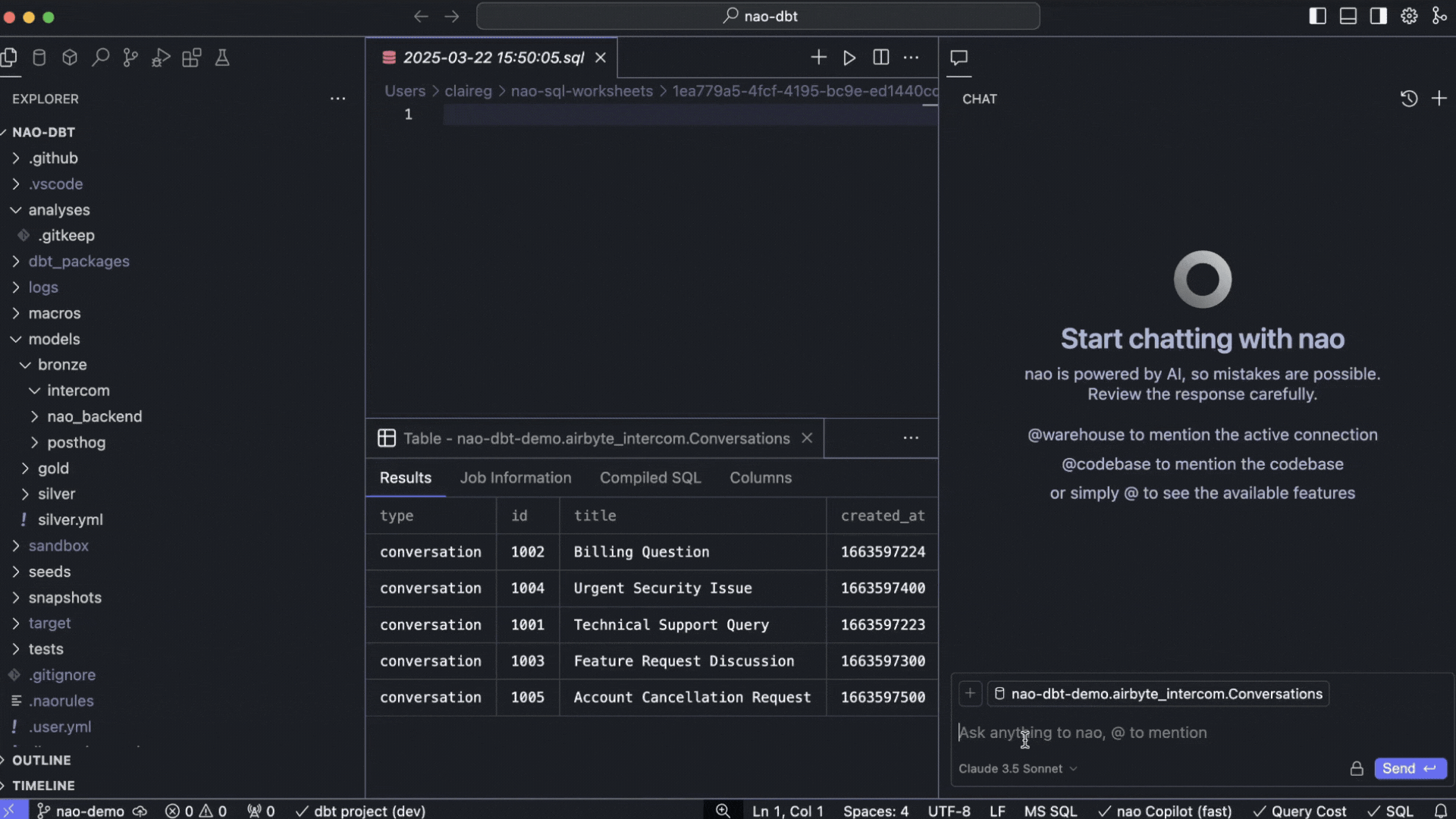1456x819 pixels.
Task: Switch to the Job Information tab
Action: (x=516, y=478)
